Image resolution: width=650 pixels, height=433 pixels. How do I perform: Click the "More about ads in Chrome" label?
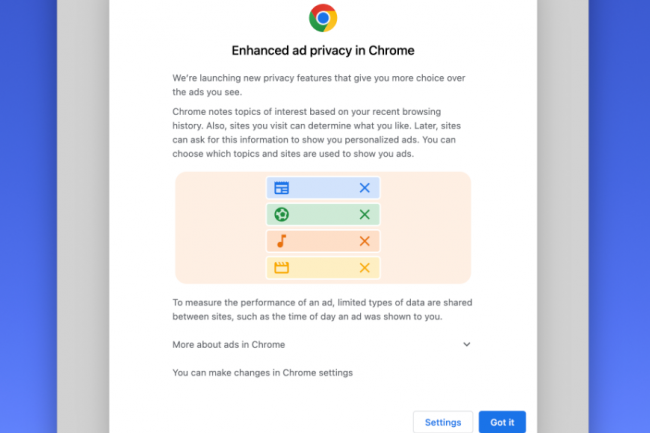tap(228, 344)
